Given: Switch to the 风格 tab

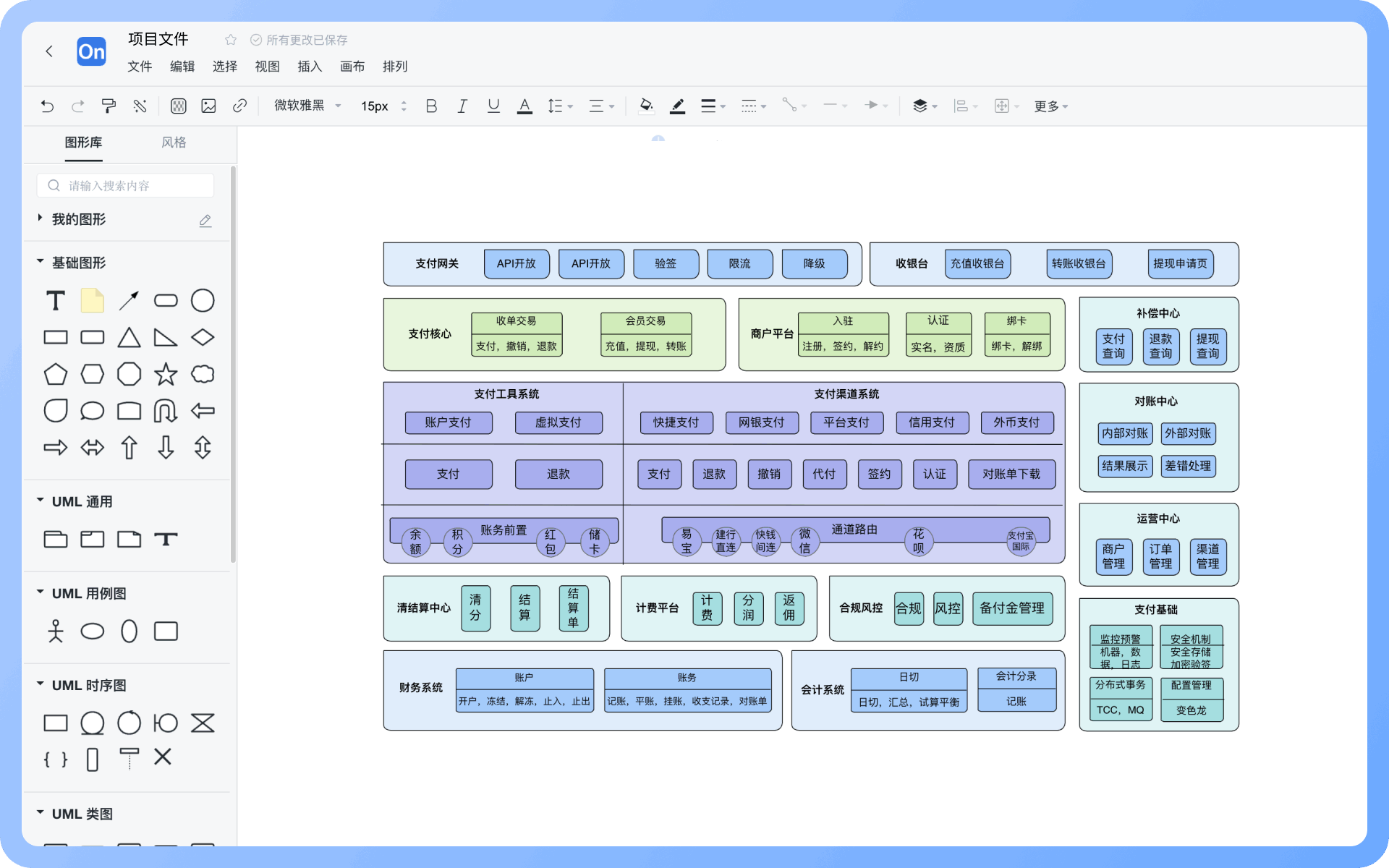Looking at the screenshot, I should (174, 142).
